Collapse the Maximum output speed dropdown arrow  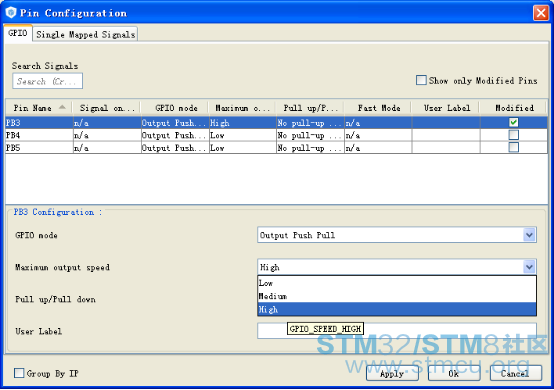(529, 267)
